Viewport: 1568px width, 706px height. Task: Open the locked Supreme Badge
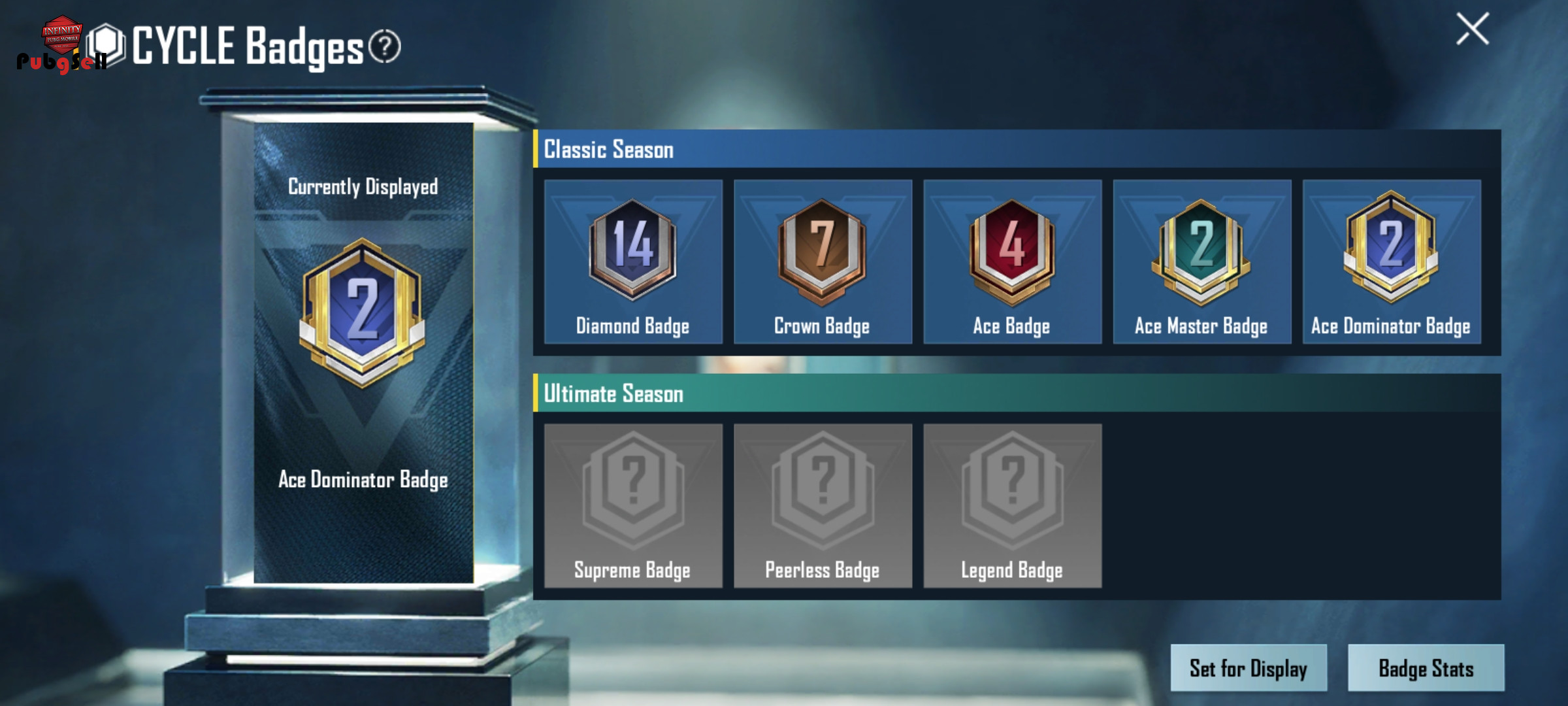pos(633,505)
